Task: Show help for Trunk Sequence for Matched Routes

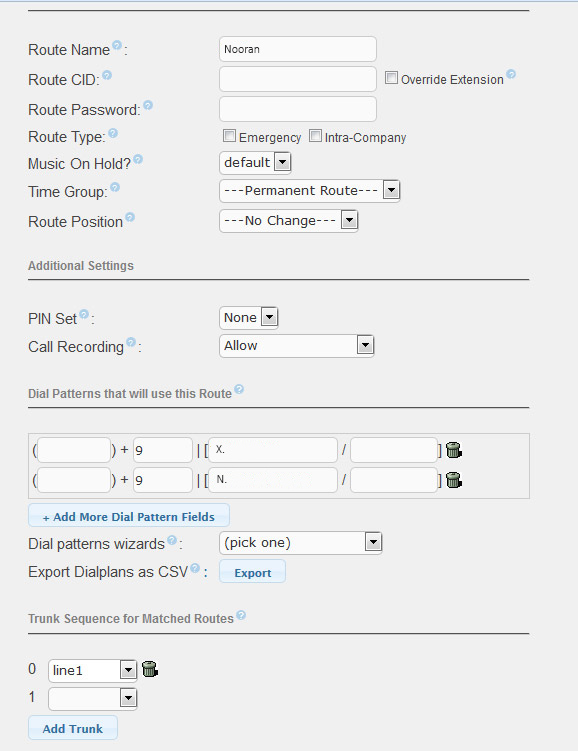Action: coord(241,615)
